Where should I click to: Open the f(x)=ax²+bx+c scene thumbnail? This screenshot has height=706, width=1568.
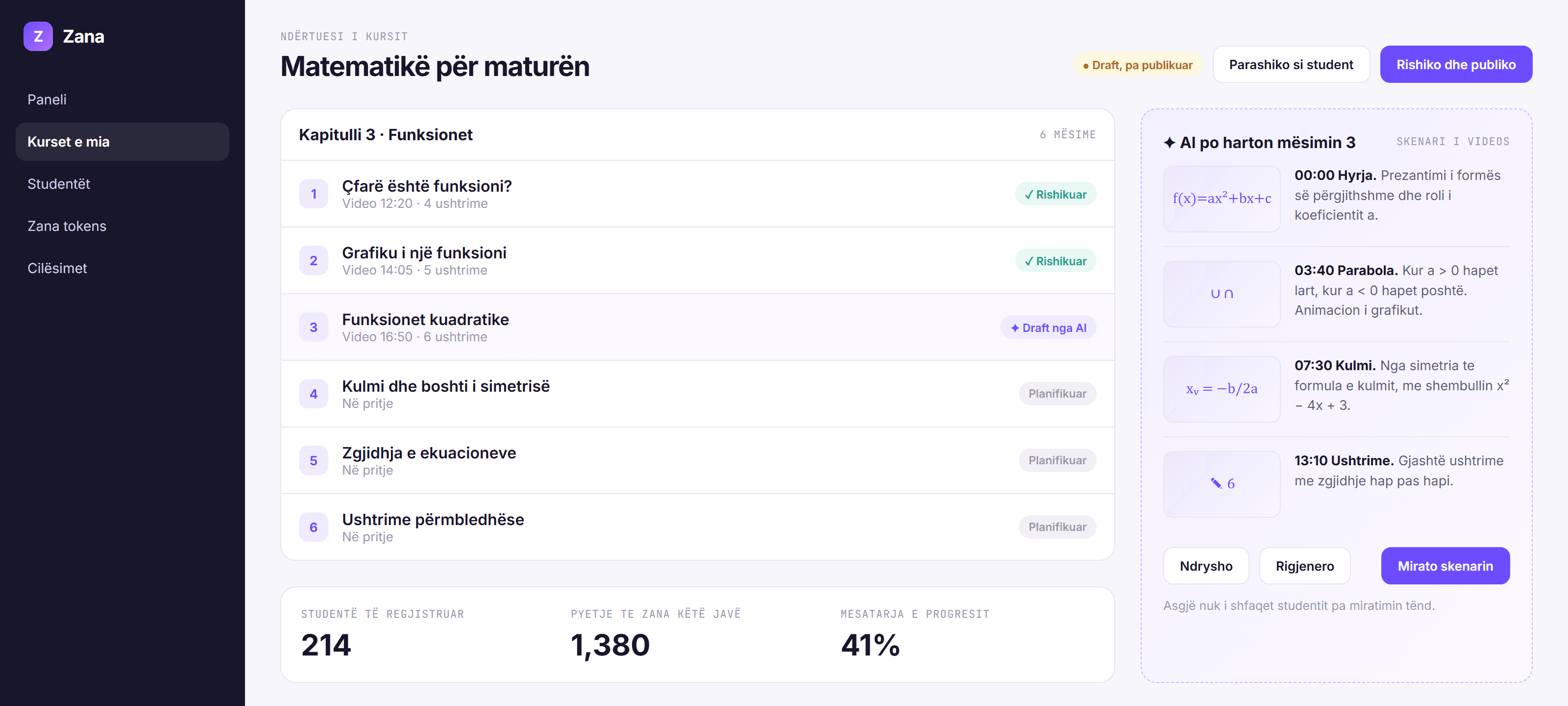pyautogui.click(x=1222, y=199)
